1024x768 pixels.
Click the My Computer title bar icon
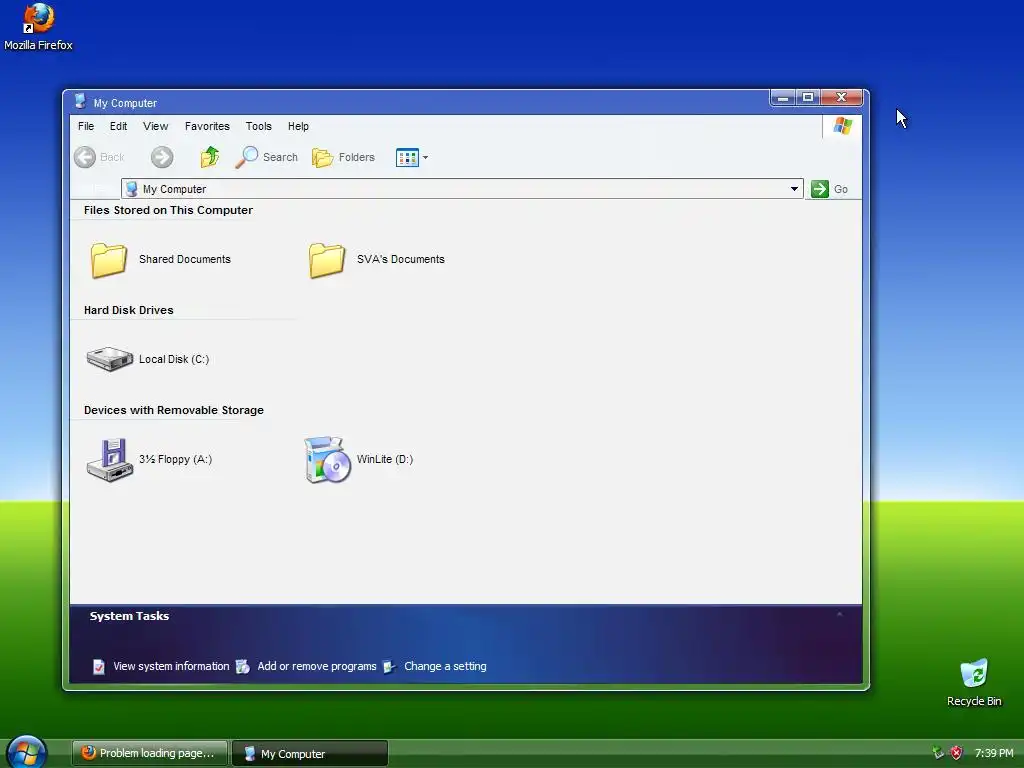pos(80,102)
